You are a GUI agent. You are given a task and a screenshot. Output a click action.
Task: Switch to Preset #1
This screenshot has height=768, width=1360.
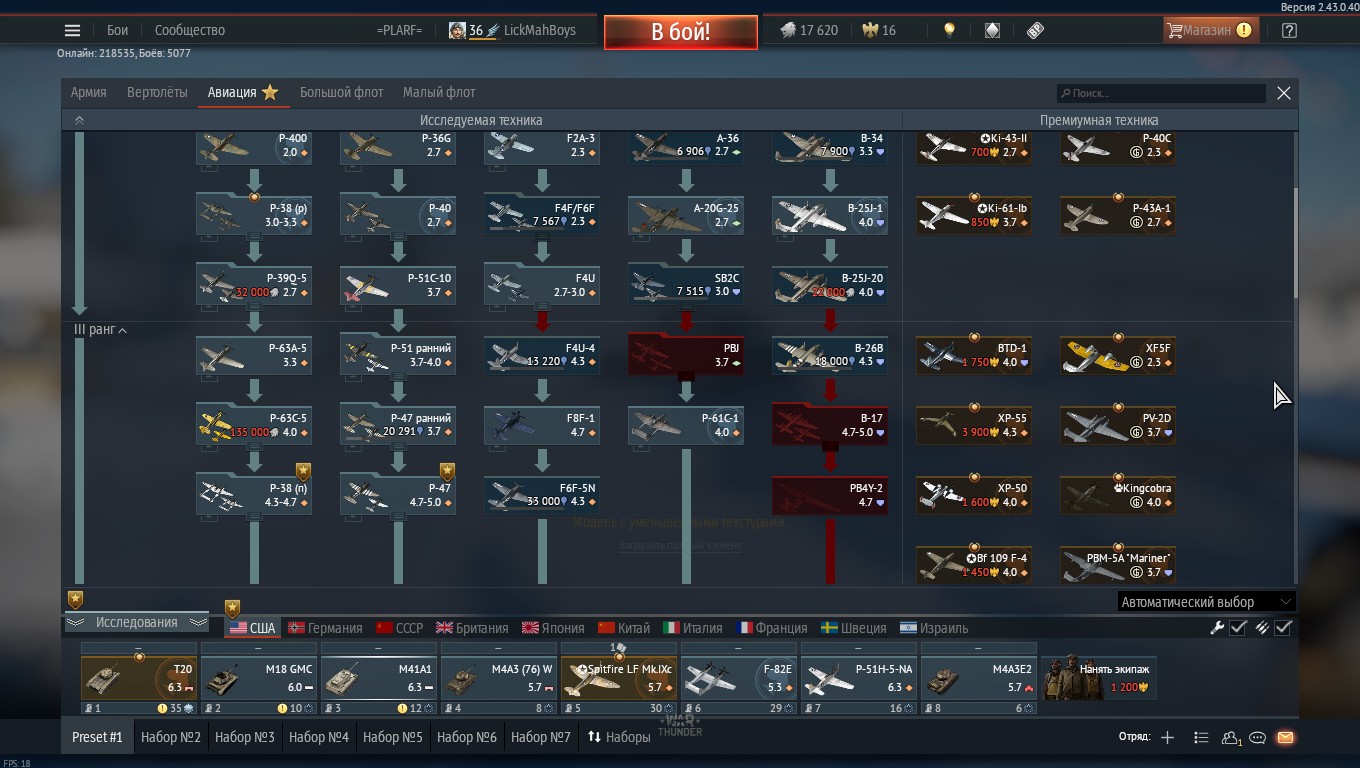97,737
